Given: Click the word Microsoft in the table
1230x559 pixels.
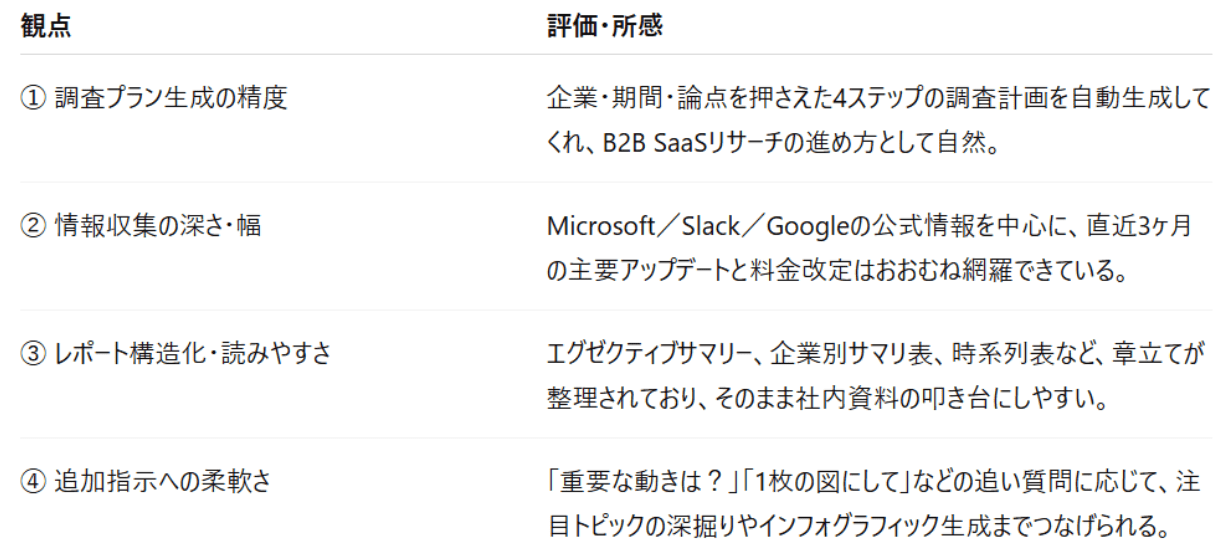Looking at the screenshot, I should pos(594,227).
